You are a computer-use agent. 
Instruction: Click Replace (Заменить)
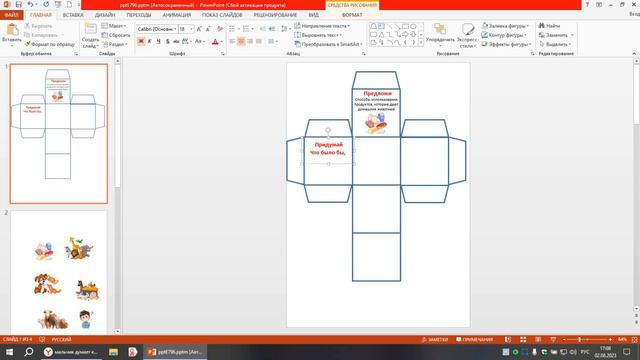click(556, 35)
